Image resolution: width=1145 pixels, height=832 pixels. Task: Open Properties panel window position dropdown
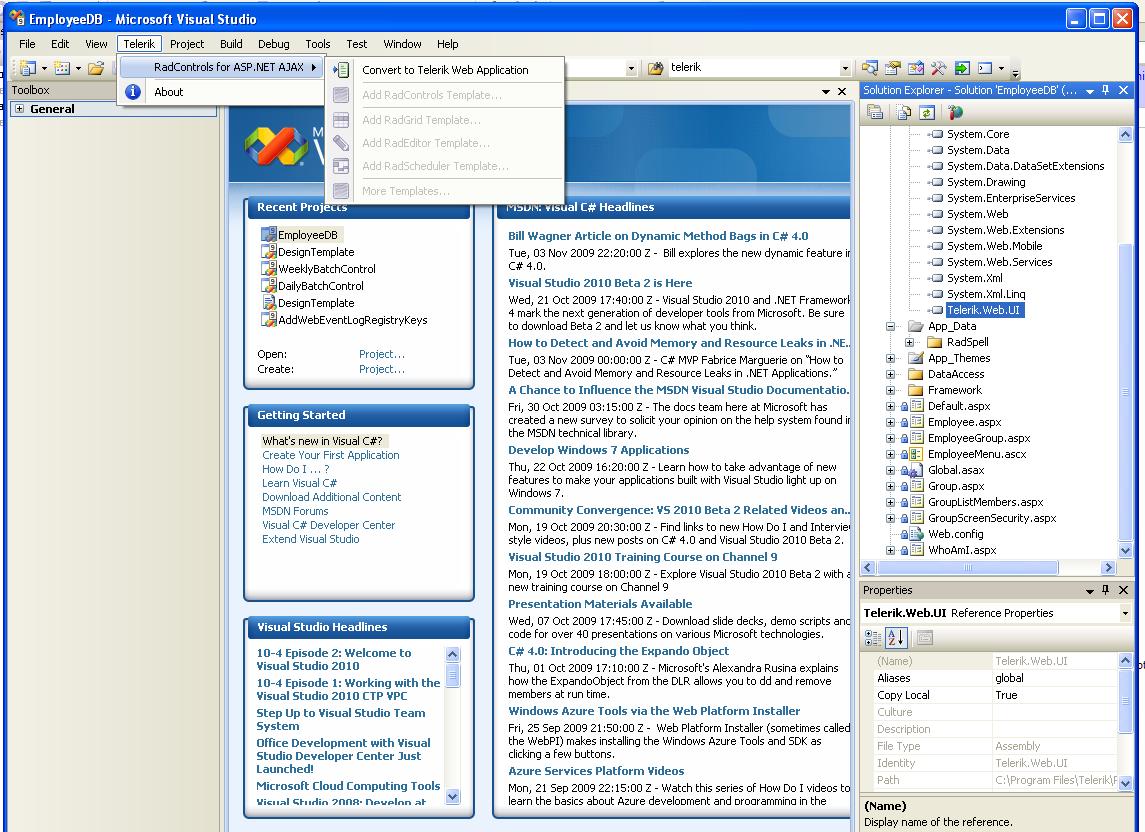pos(1090,590)
